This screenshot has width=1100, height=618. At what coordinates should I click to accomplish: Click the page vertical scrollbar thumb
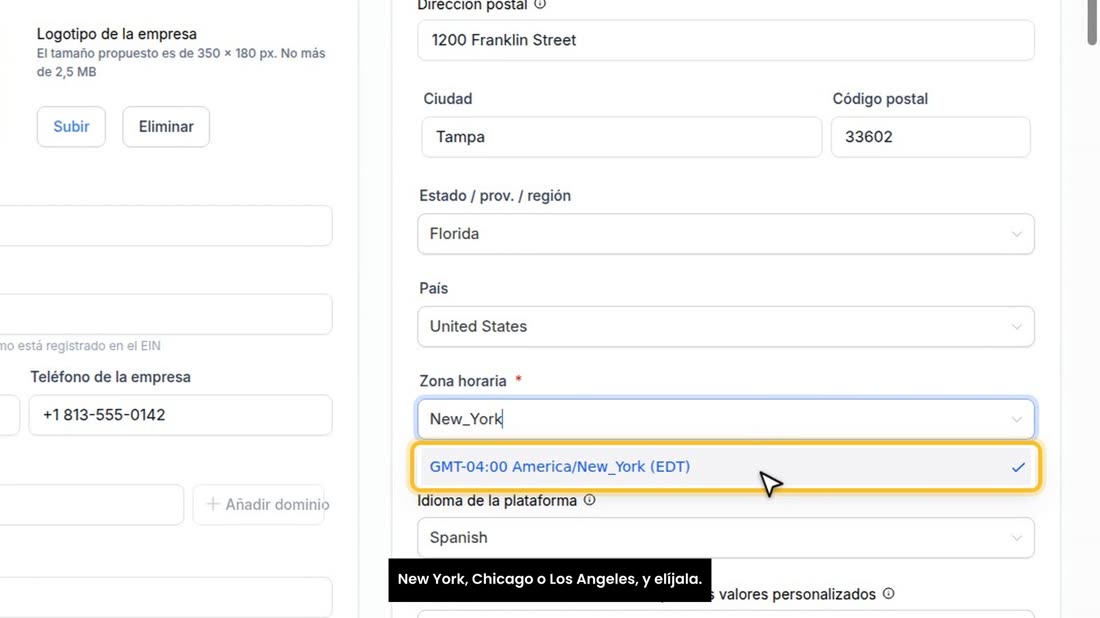click(x=1093, y=21)
